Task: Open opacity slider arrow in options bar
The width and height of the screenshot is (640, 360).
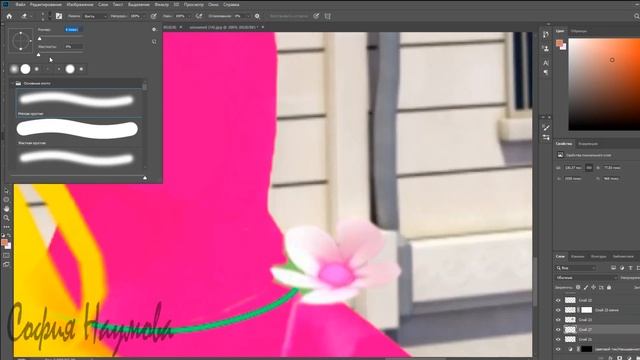Action: 144,16
